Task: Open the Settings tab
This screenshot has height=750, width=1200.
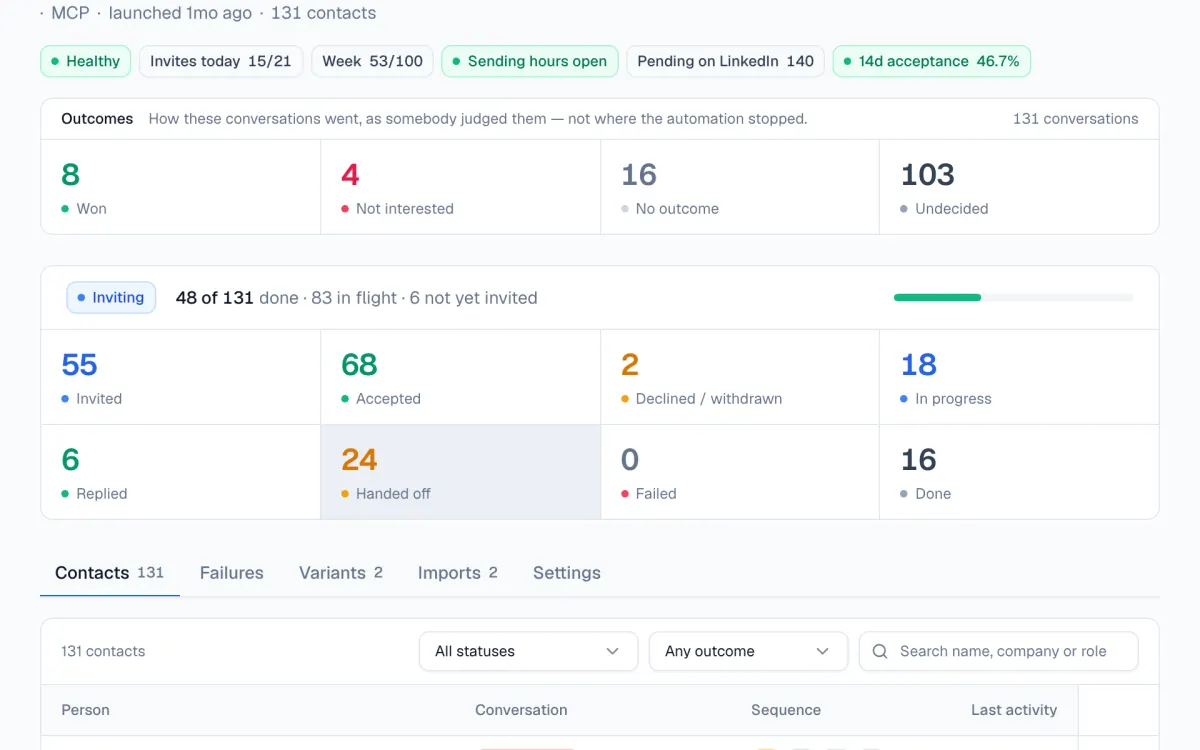Action: click(567, 573)
